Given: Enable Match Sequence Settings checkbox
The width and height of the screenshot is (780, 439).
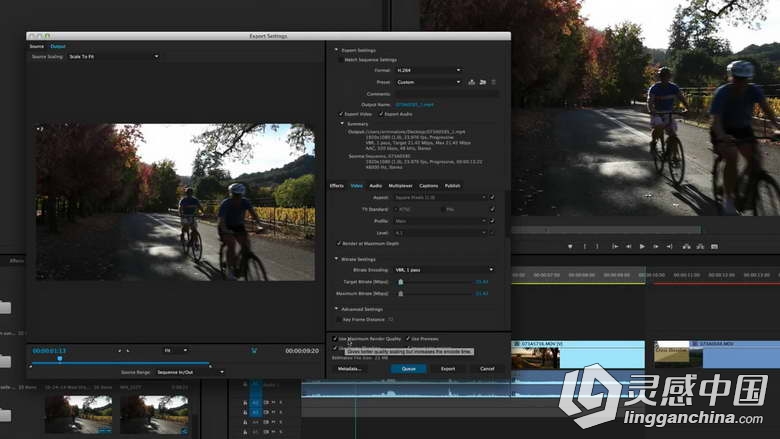Looking at the screenshot, I should pos(340,60).
